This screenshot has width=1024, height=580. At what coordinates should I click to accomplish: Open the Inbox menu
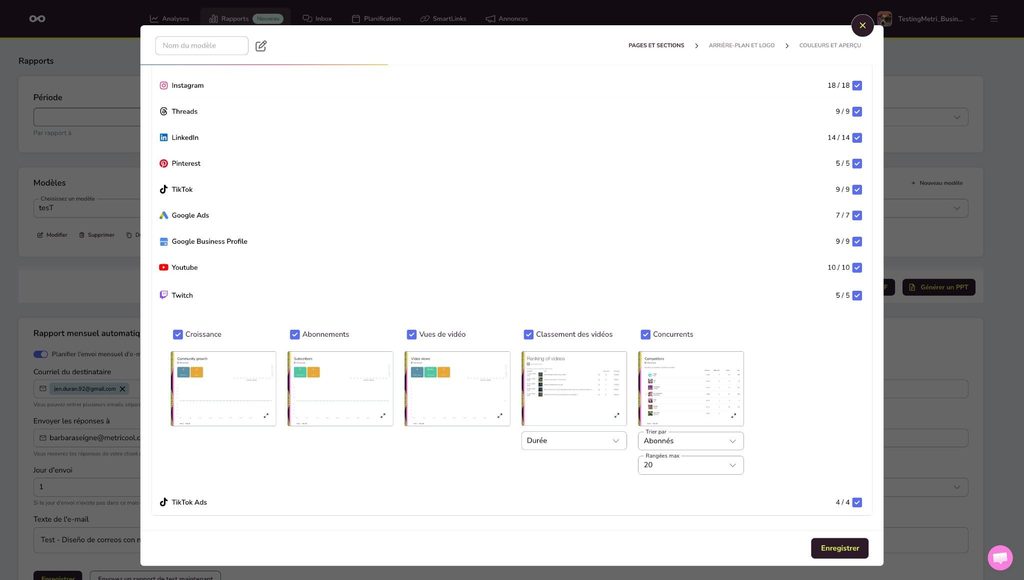click(x=317, y=19)
